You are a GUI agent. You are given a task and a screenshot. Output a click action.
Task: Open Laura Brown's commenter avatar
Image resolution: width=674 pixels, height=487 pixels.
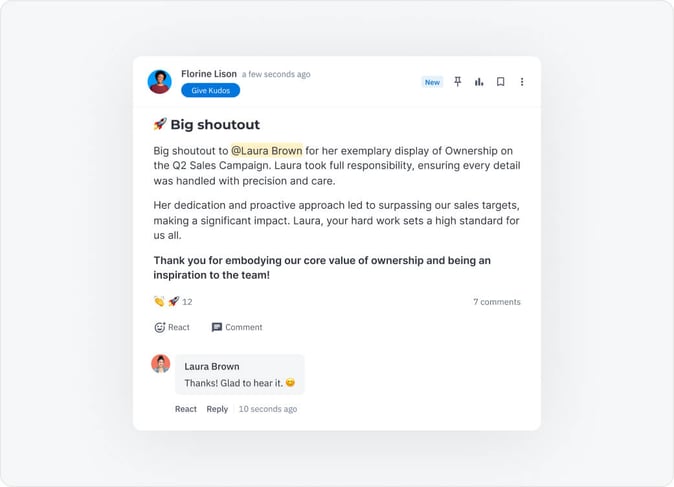(160, 364)
